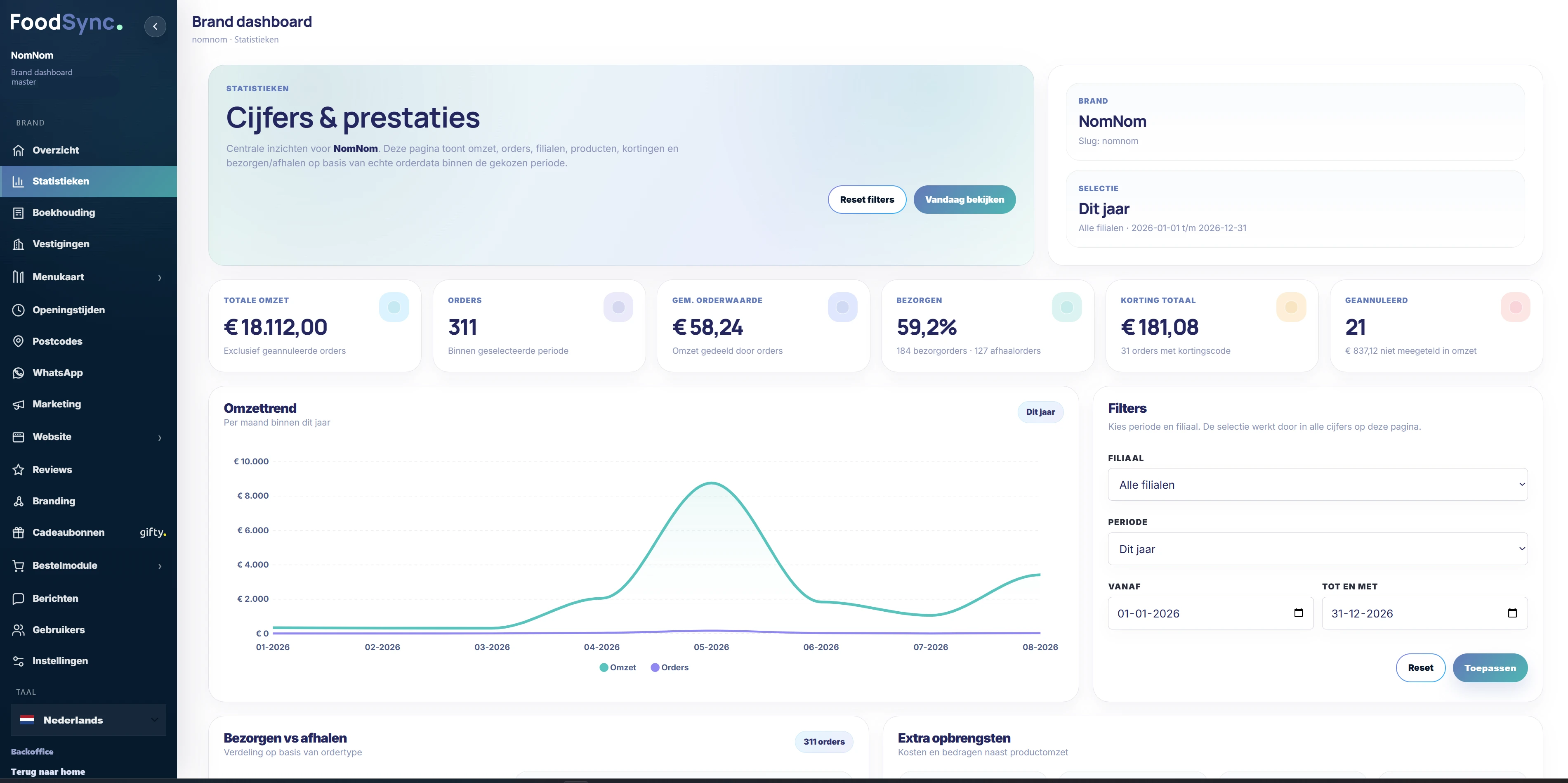Toggle the Orders series in chart legend
This screenshot has height=783, width=1568.
coord(670,667)
